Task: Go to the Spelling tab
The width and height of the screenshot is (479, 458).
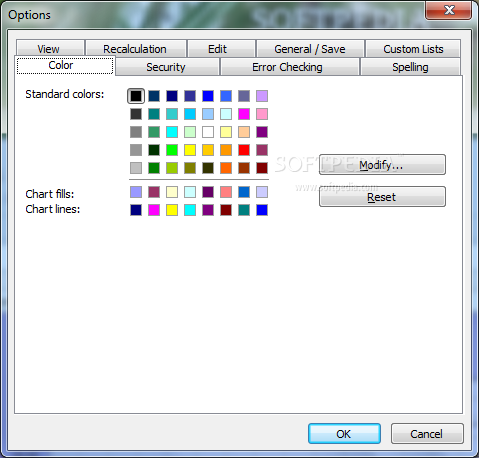Action: tap(410, 67)
